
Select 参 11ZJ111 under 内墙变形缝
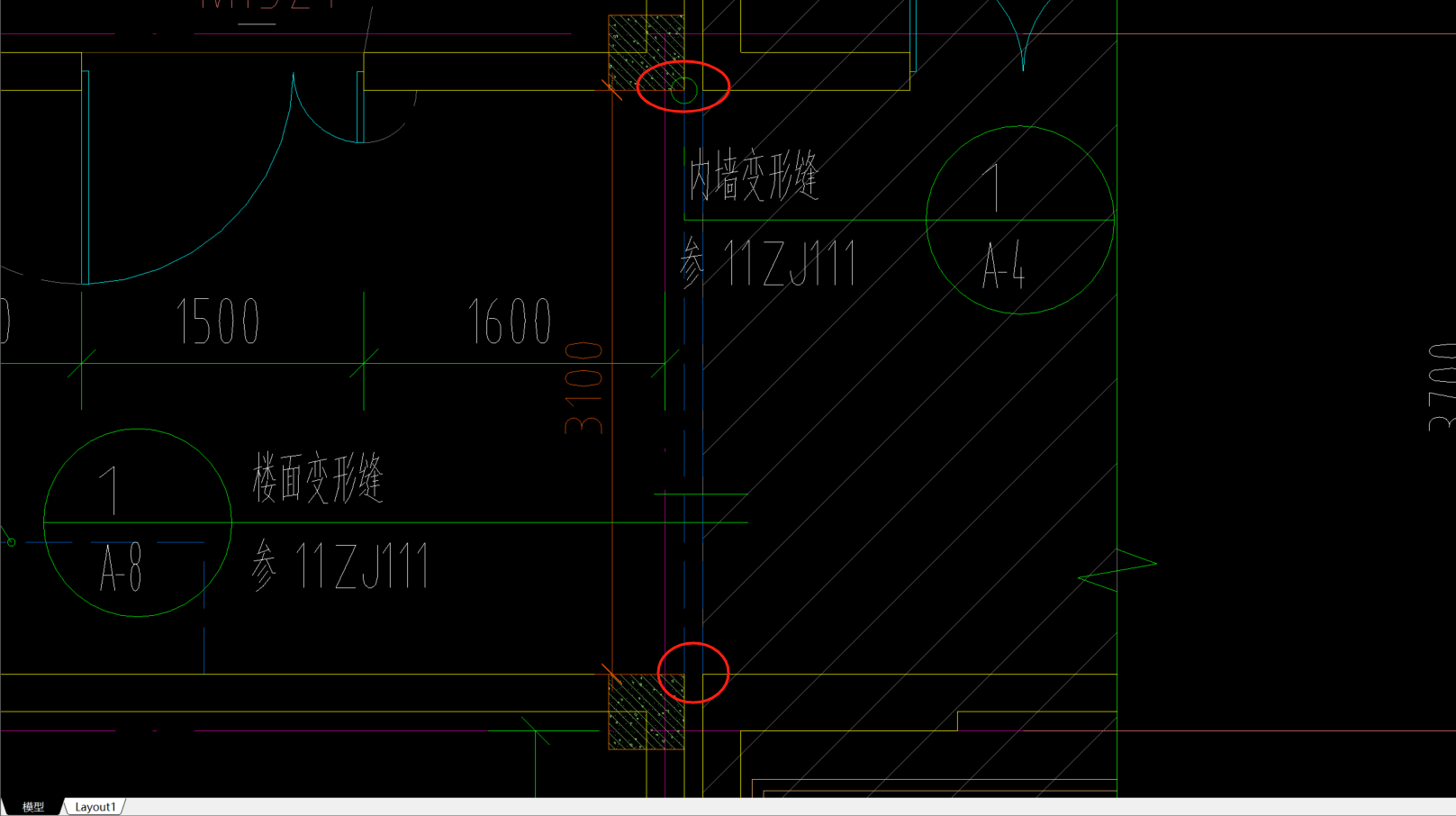pyautogui.click(x=768, y=264)
